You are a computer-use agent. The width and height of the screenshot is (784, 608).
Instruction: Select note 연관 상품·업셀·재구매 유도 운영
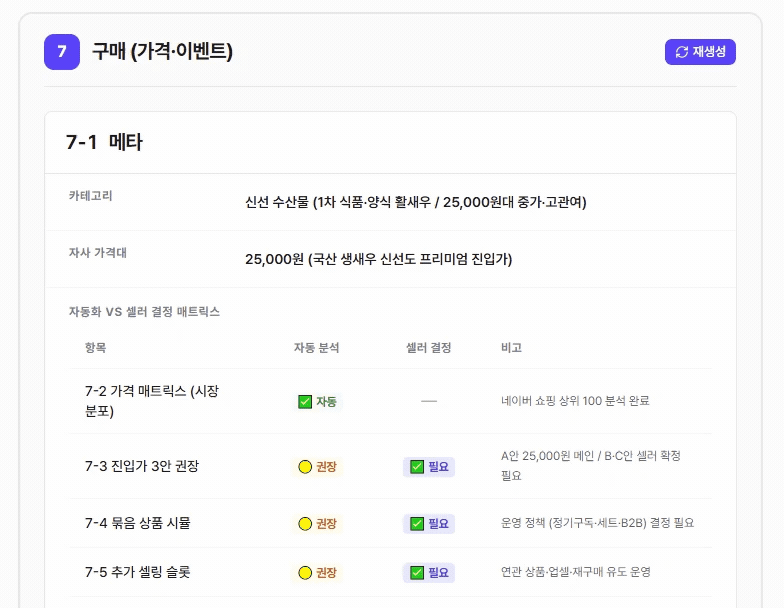point(576,572)
